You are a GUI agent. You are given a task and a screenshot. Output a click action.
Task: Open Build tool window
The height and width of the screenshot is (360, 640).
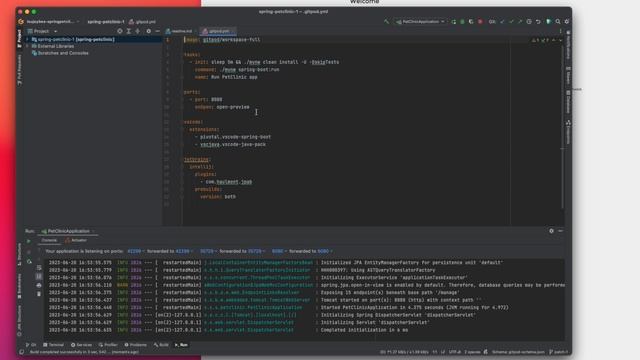coord(161,345)
